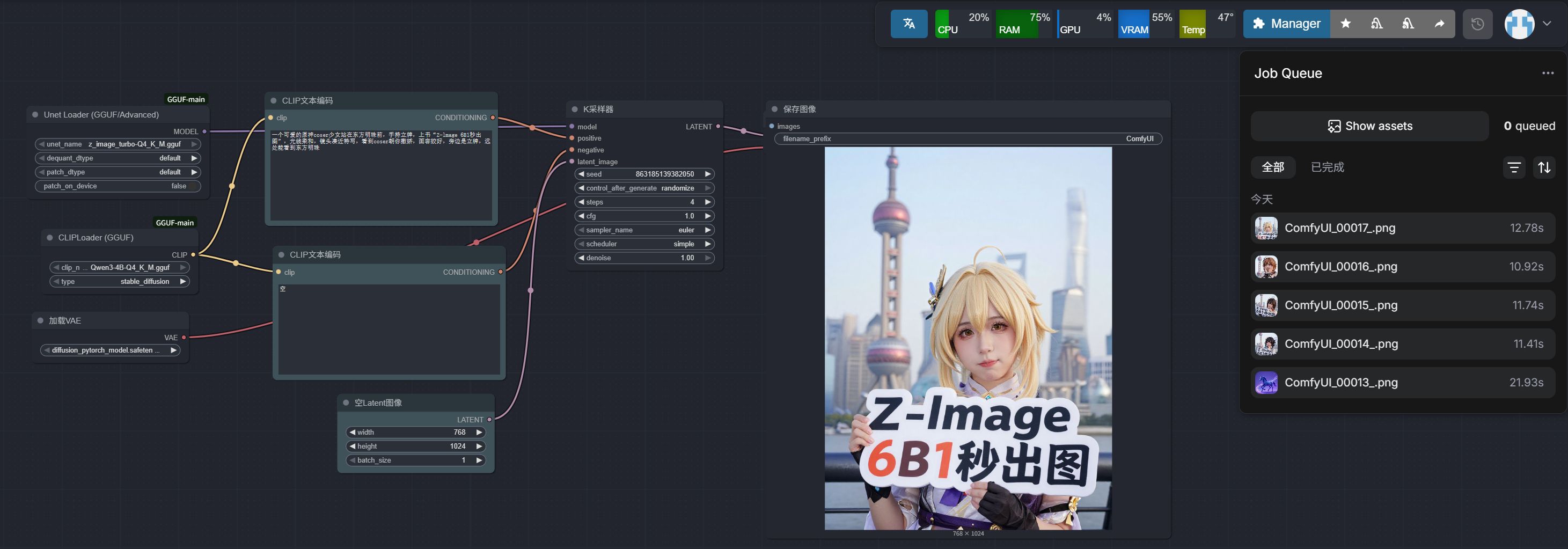Decrease the steps value arrow

click(x=581, y=202)
